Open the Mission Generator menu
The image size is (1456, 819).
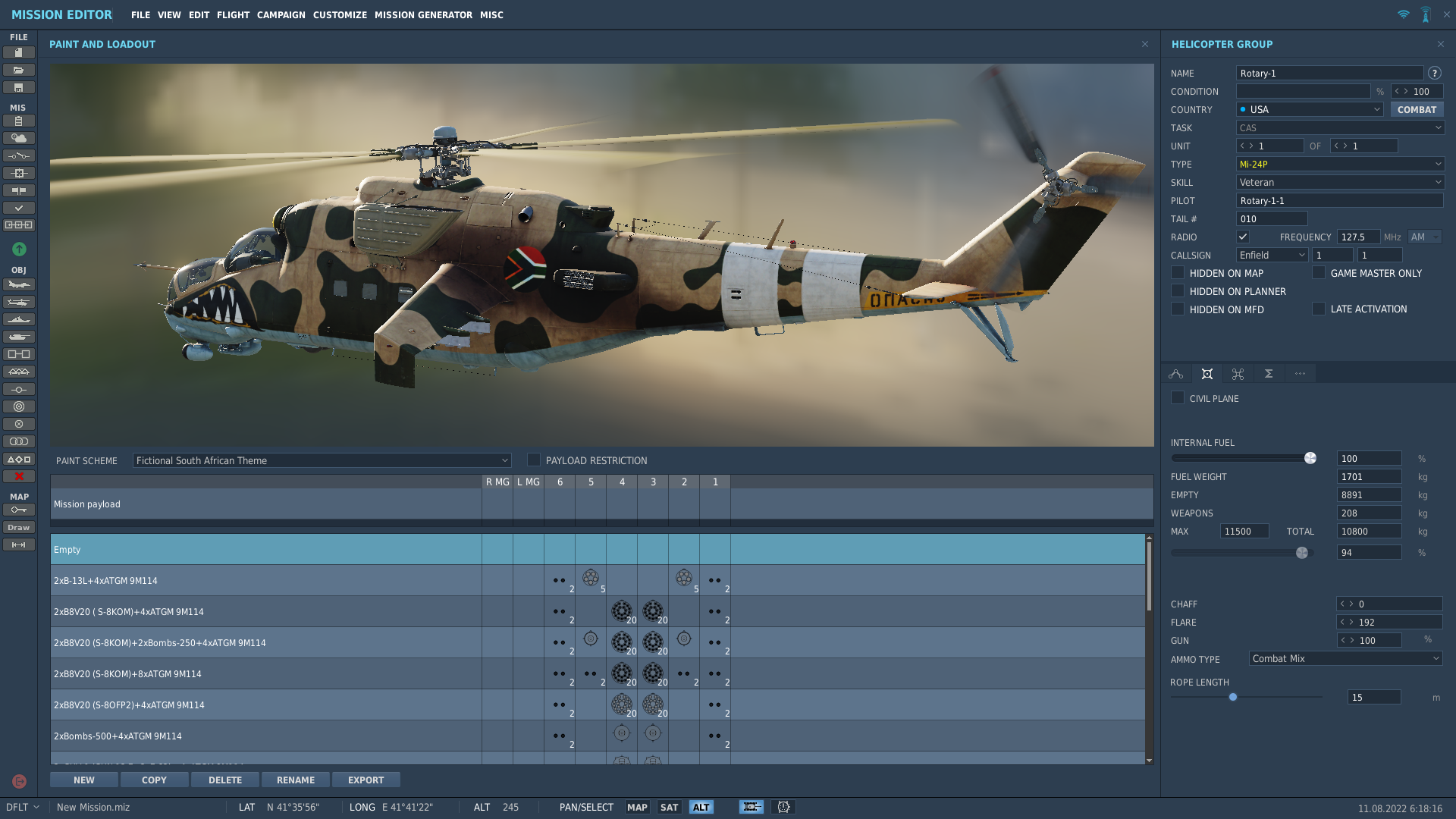coord(423,15)
